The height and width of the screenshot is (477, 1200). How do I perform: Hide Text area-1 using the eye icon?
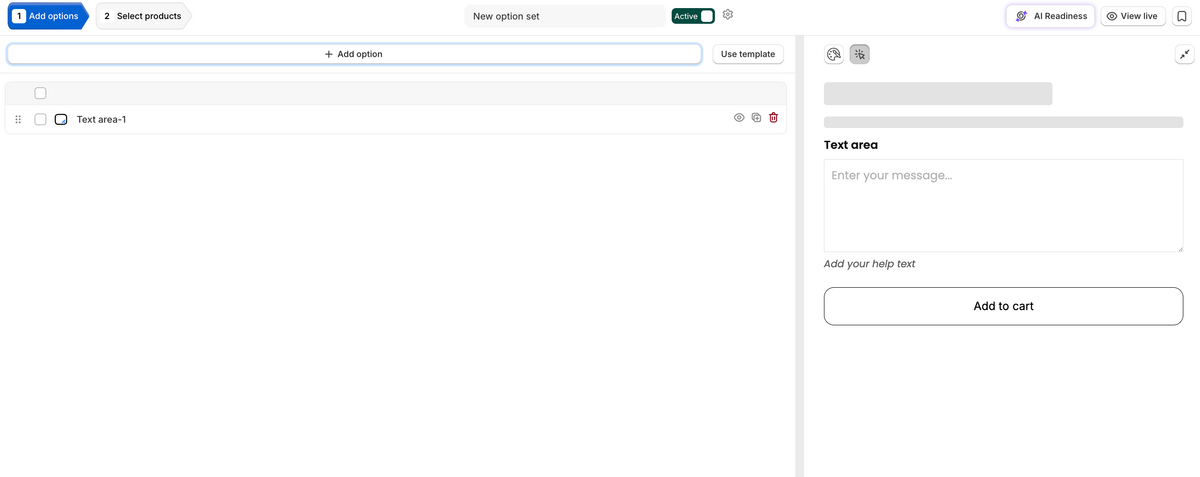[739, 118]
